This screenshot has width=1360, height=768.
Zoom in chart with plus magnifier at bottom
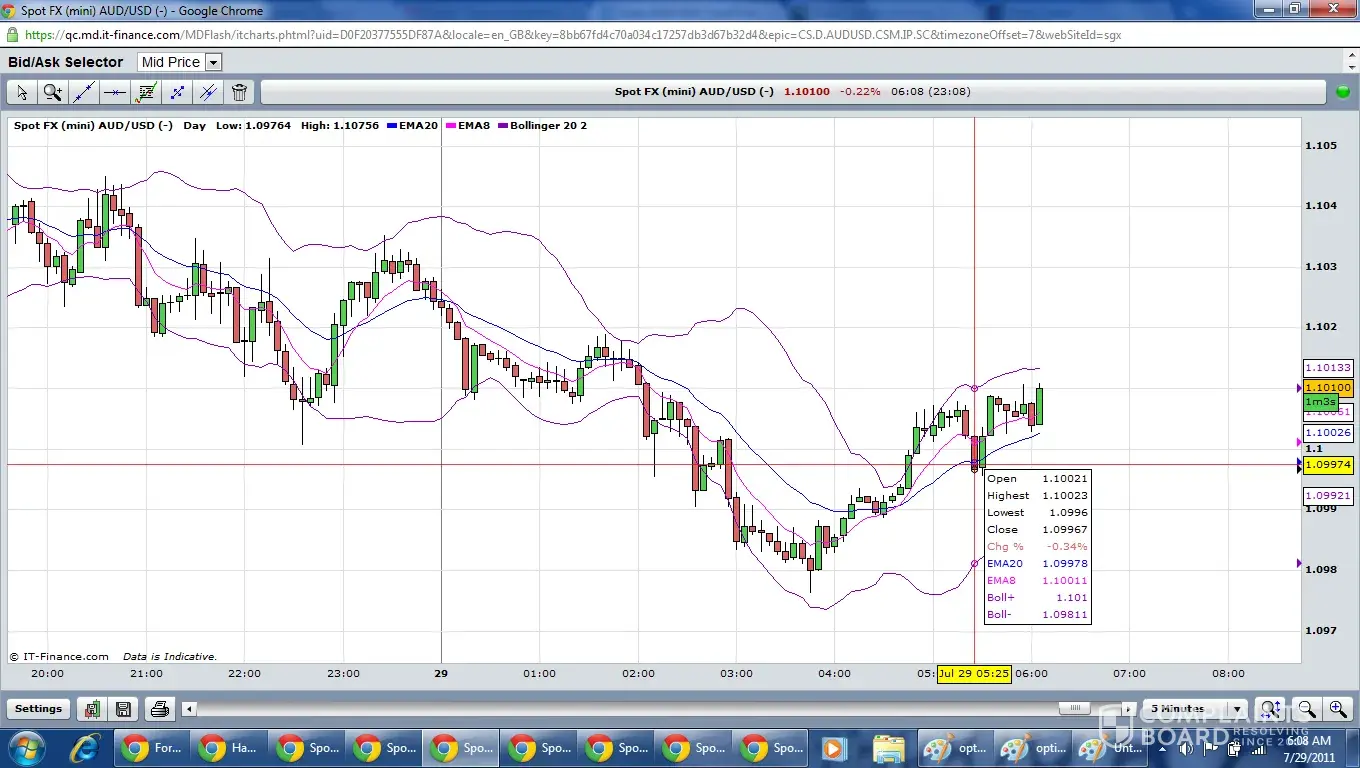[1337, 709]
